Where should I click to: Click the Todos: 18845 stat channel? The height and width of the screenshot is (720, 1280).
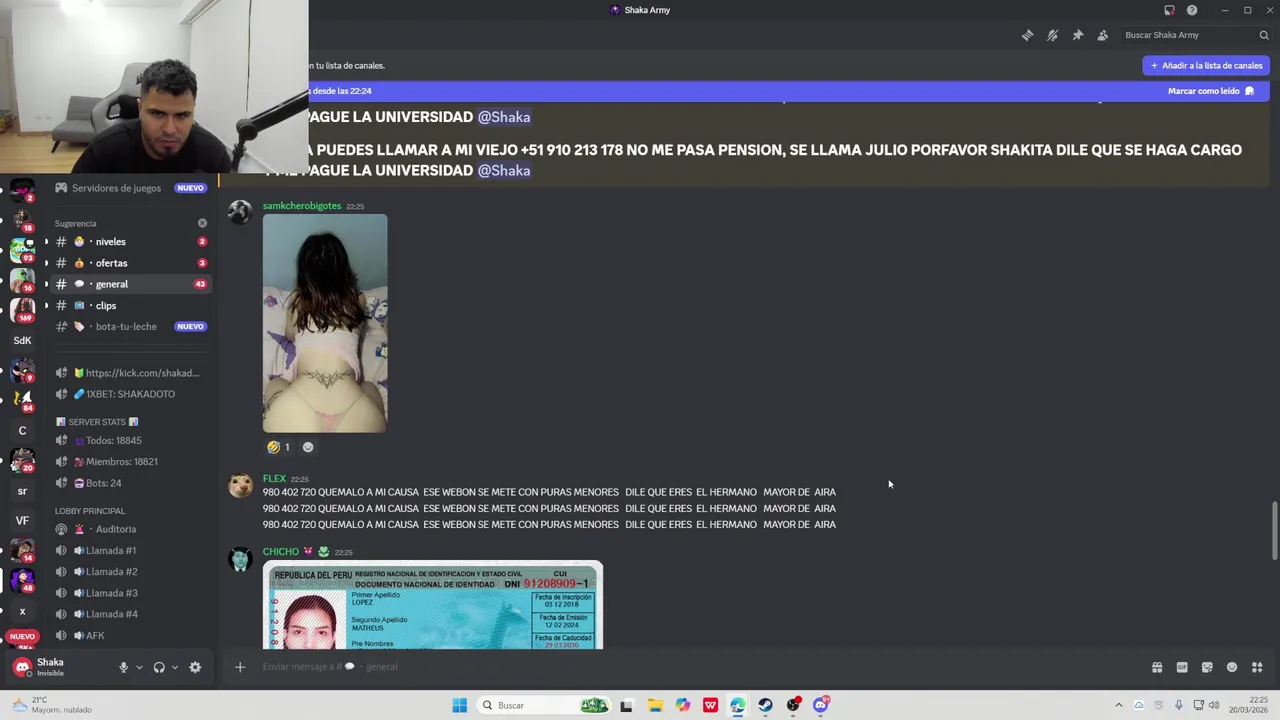click(x=130, y=440)
